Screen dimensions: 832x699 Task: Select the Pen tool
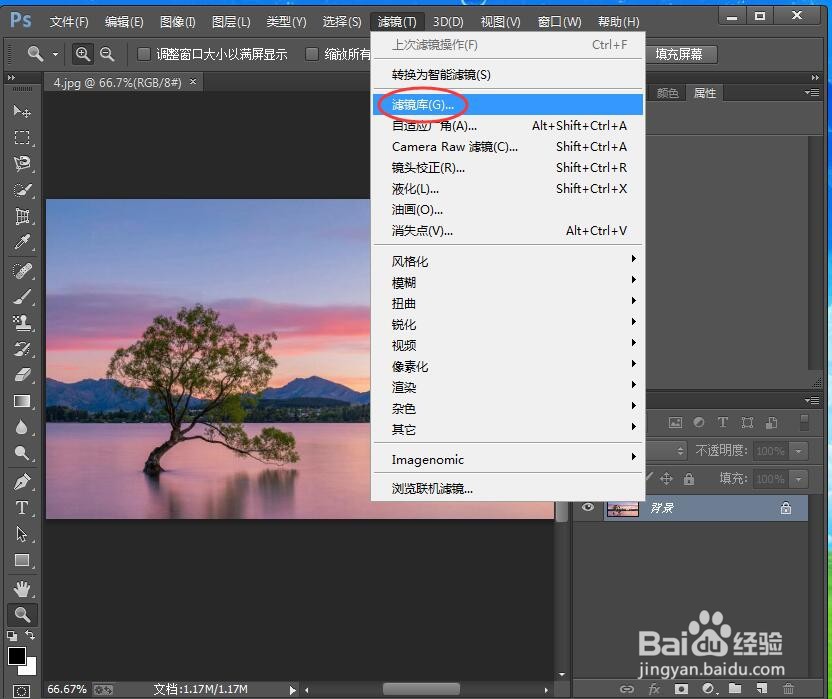pos(22,482)
